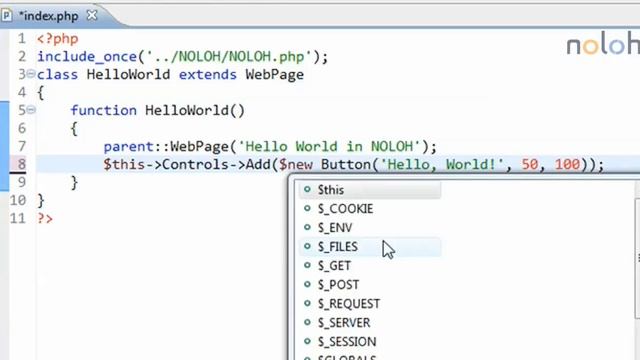Select $_SESSION in the autocomplete list
640x360 pixels.
[370, 341]
